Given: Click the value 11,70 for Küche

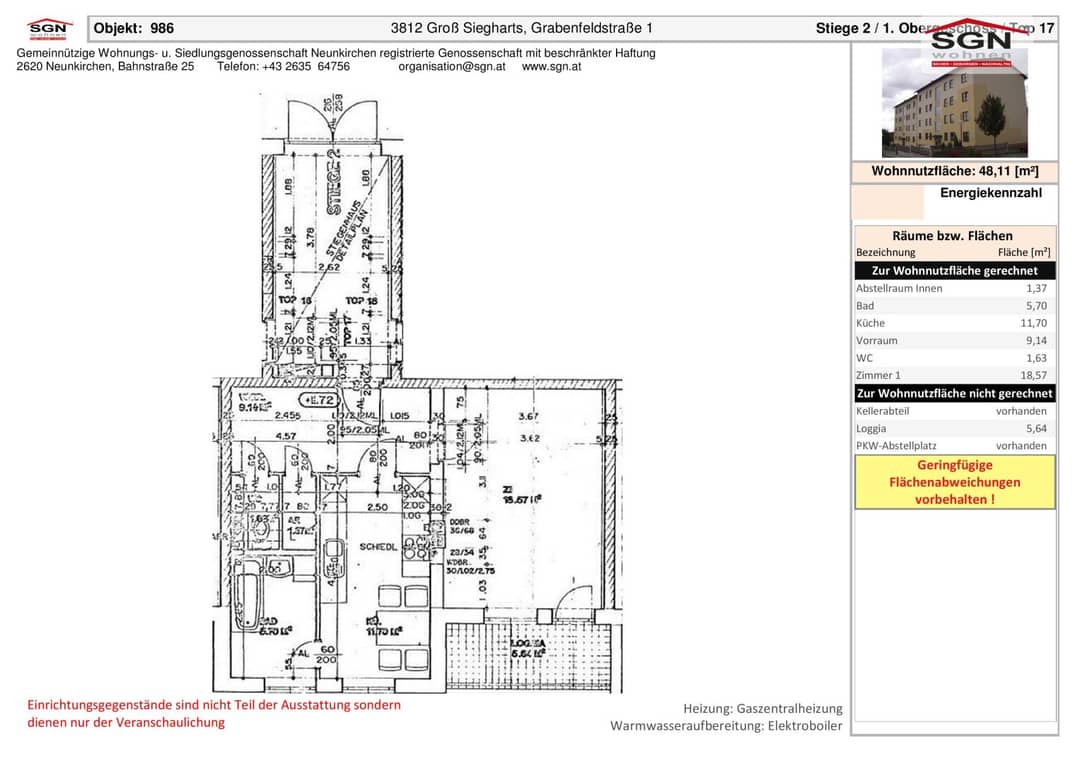Looking at the screenshot, I should (1033, 323).
